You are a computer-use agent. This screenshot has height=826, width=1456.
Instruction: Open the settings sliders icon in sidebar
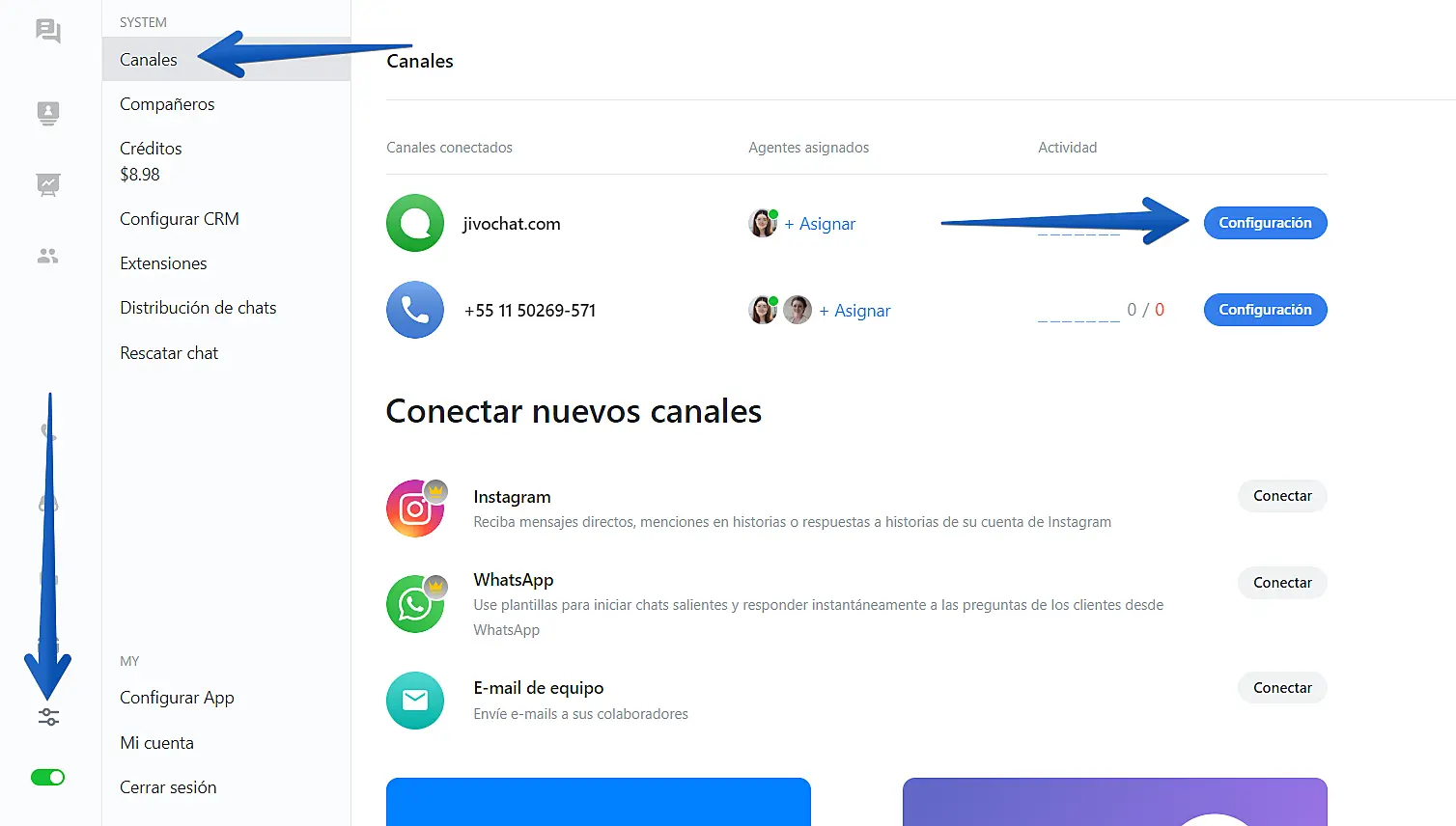[x=48, y=717]
